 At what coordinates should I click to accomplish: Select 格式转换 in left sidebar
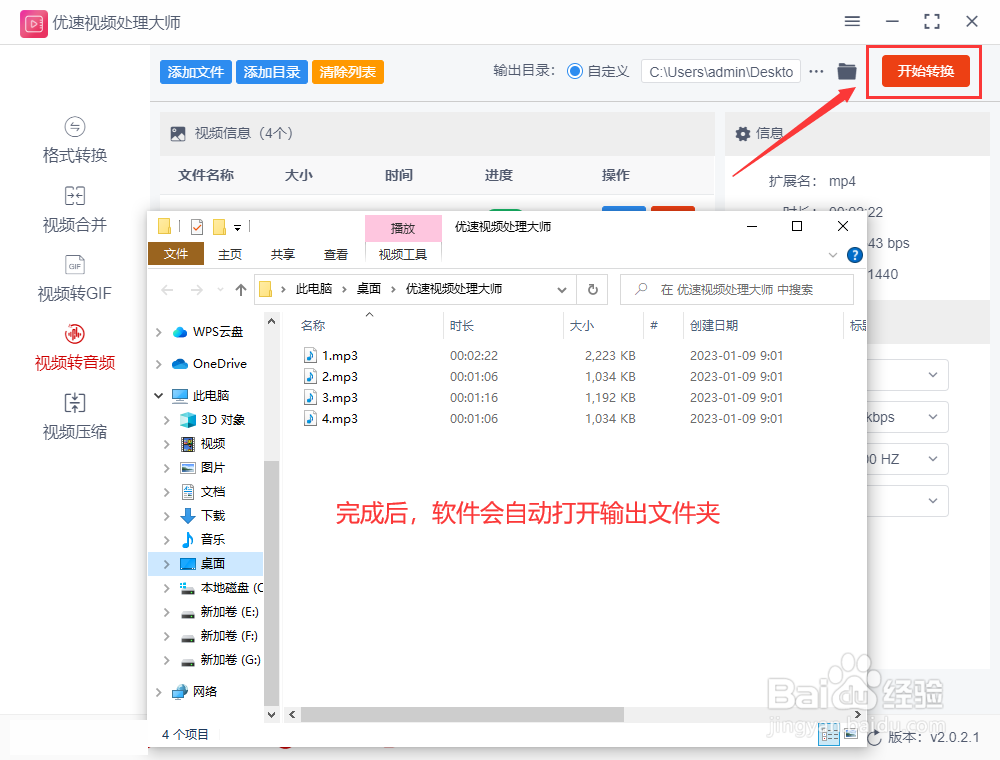click(75, 141)
